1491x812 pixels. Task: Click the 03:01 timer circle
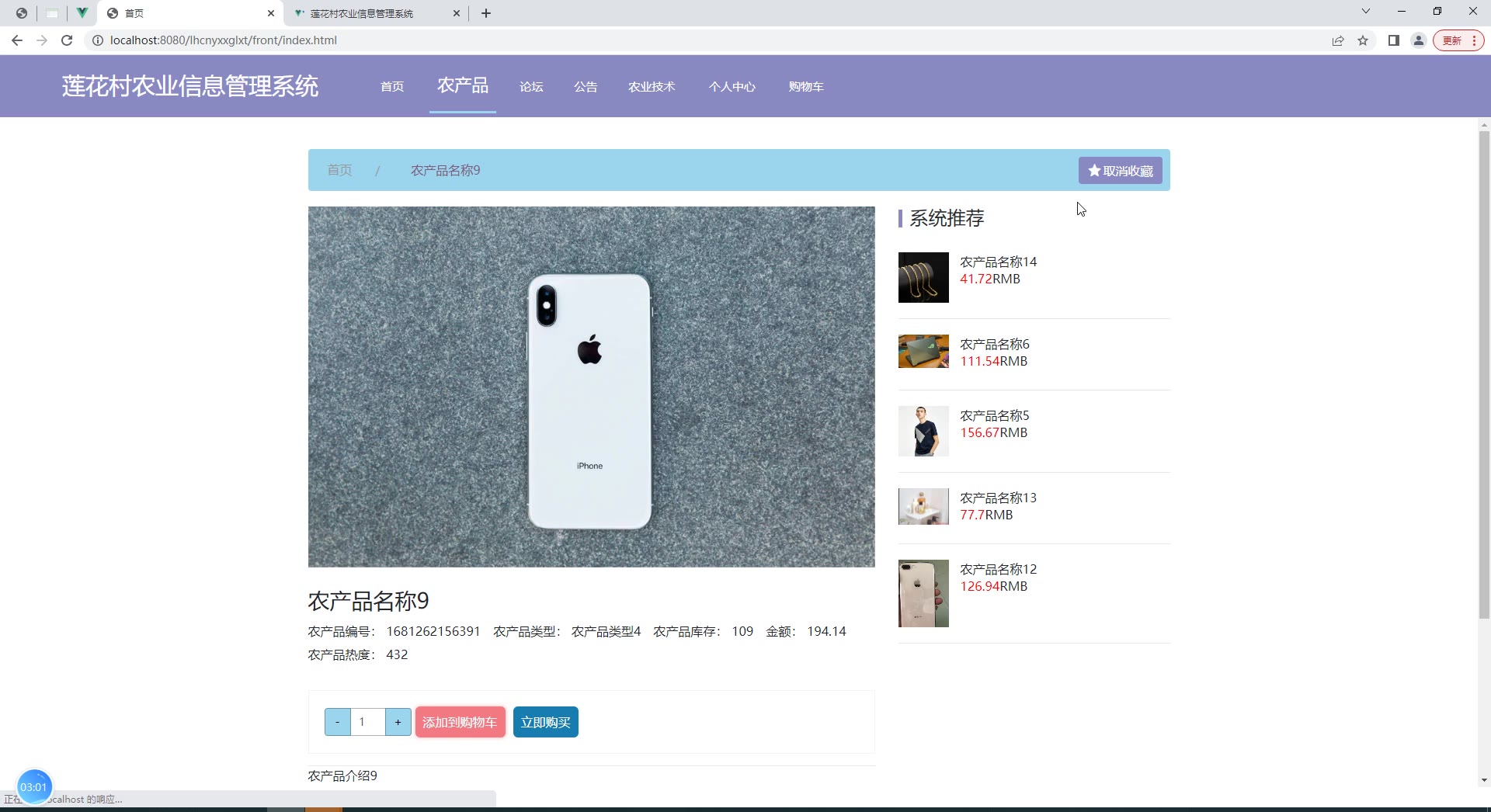(x=33, y=786)
